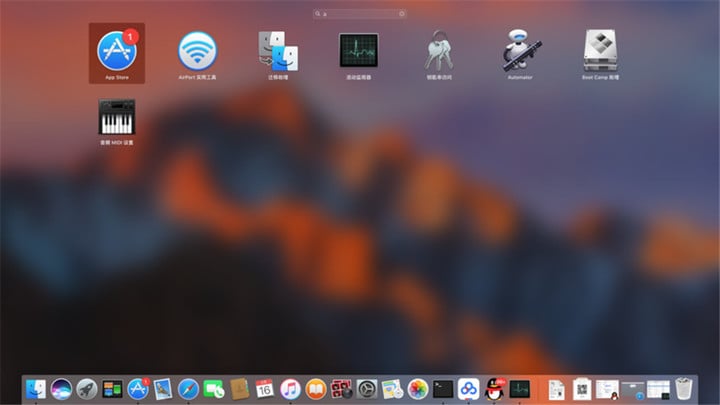Open FaceTime in the Dock
720x405 pixels.
click(214, 389)
